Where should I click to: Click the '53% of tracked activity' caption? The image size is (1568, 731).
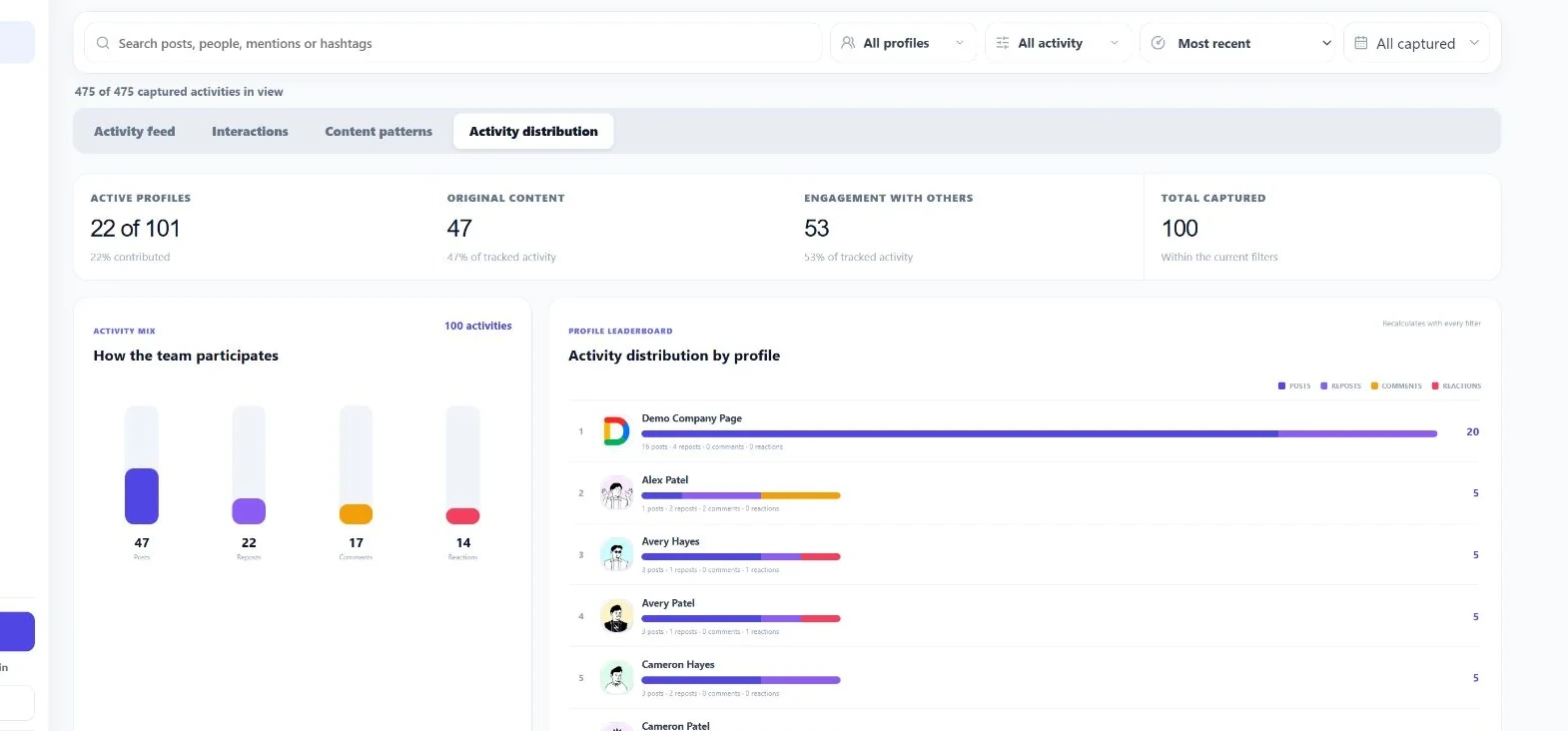coord(858,258)
